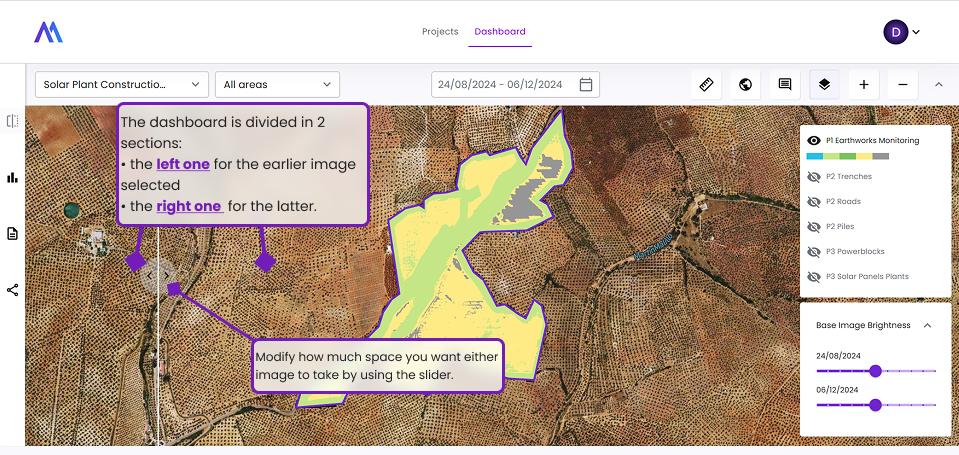
Task: Click the yellow legend color swatch
Action: [864, 157]
